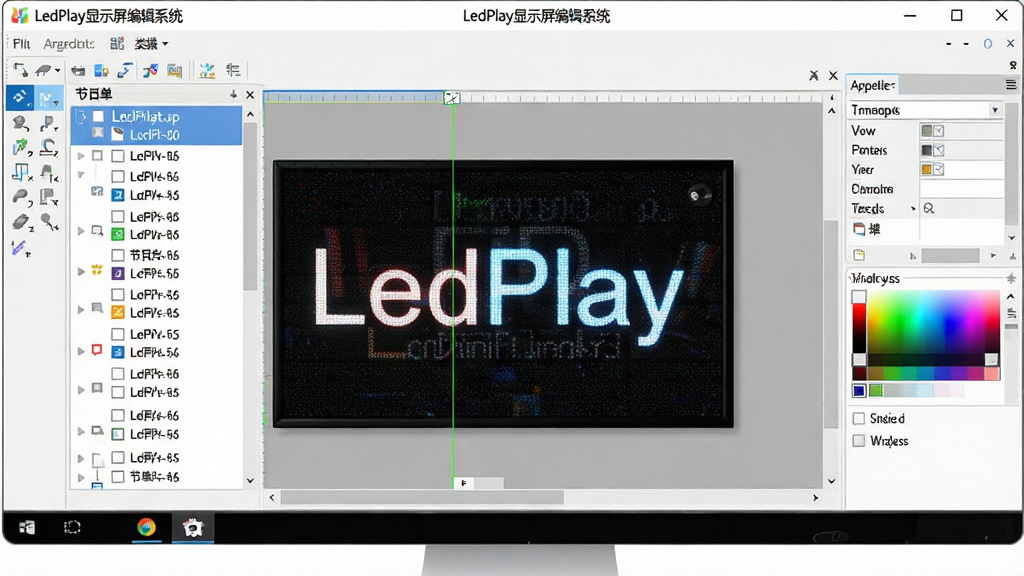Click the purple pencil tool at the toolbox bottom
The height and width of the screenshot is (576, 1024).
[20, 248]
